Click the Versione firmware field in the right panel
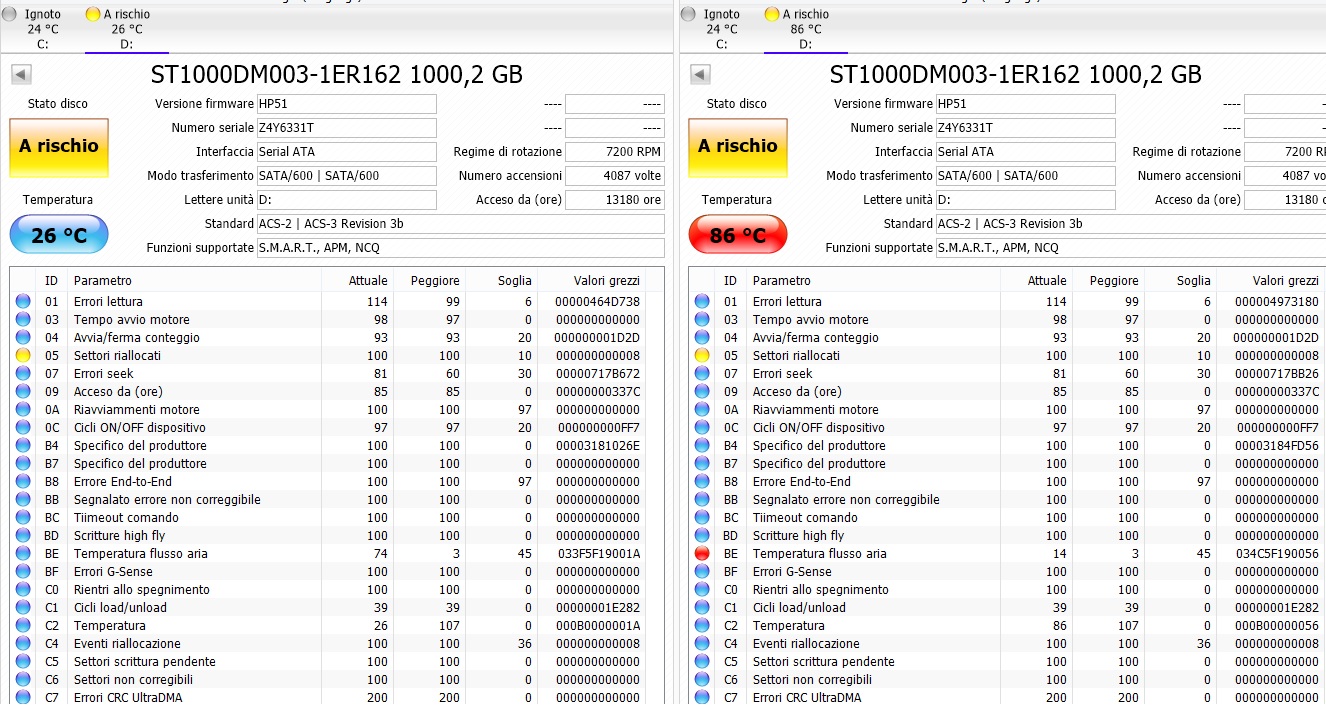 pos(1025,104)
